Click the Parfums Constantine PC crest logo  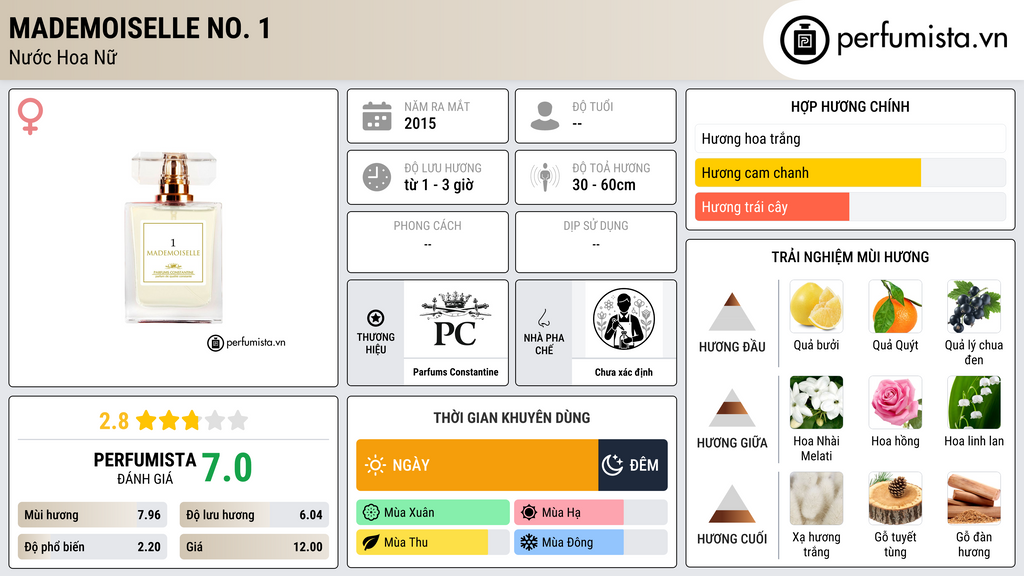click(455, 319)
